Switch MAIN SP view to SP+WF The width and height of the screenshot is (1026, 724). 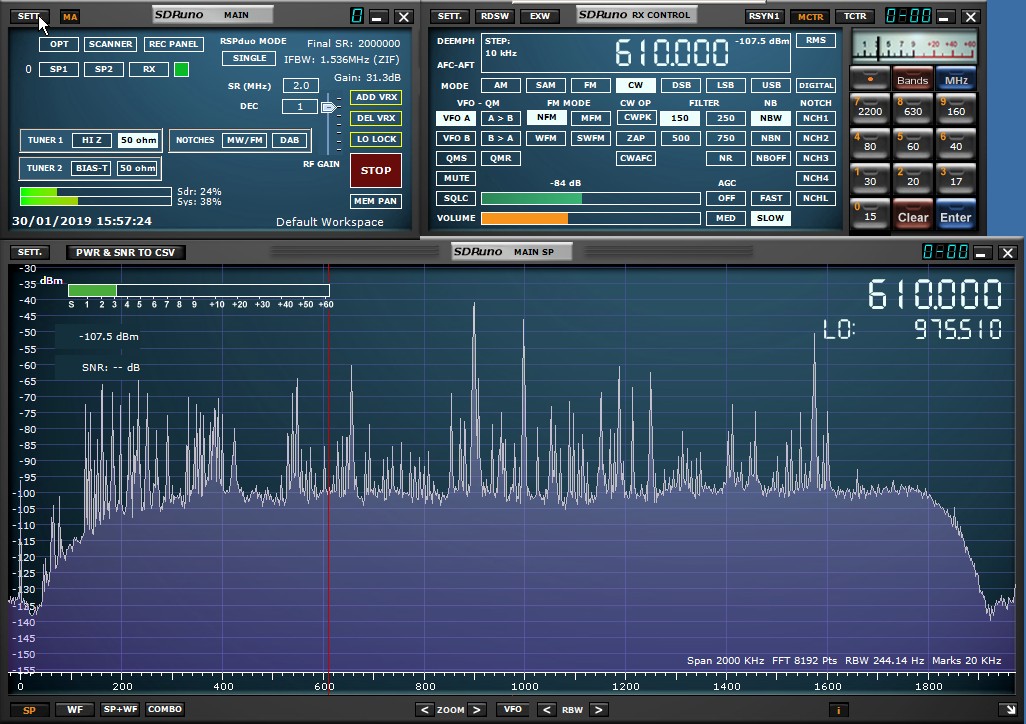[120, 710]
